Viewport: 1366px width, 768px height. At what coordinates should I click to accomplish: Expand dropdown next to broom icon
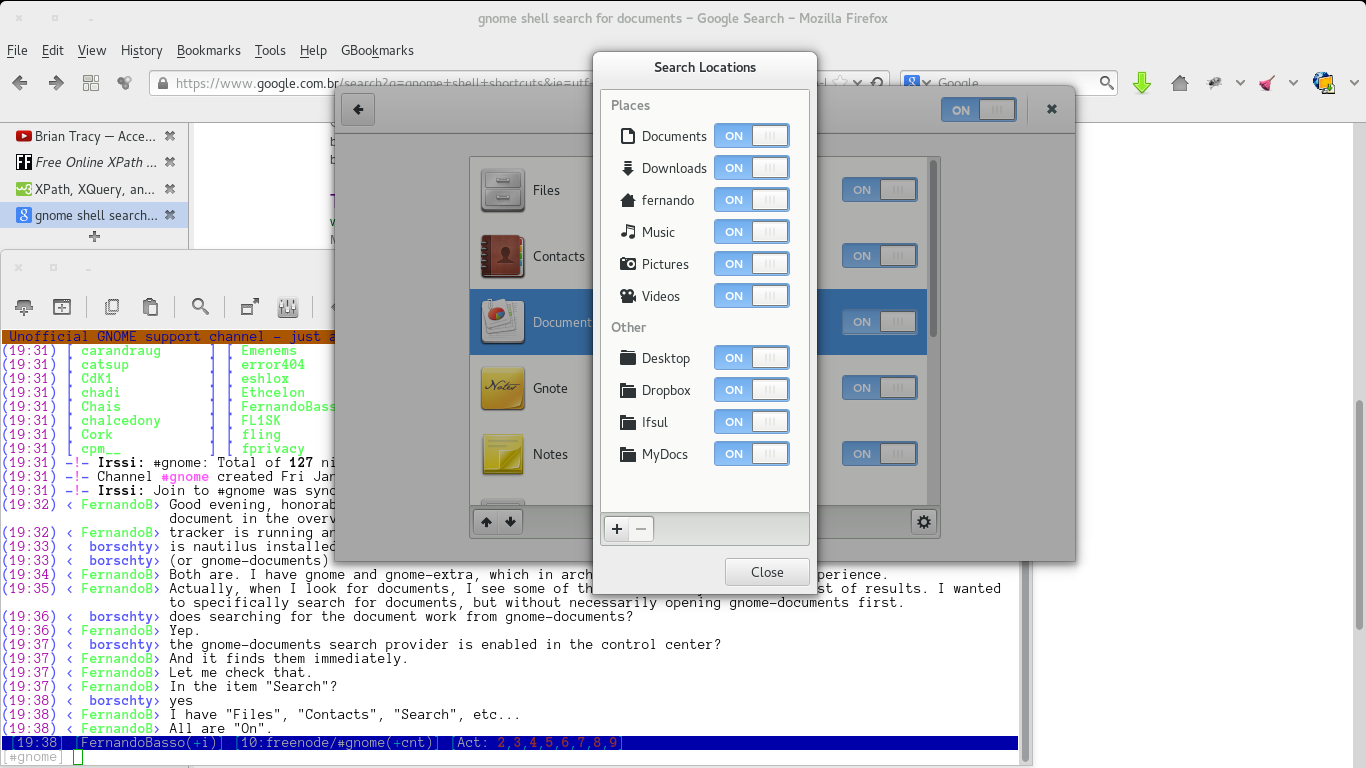pos(1293,83)
